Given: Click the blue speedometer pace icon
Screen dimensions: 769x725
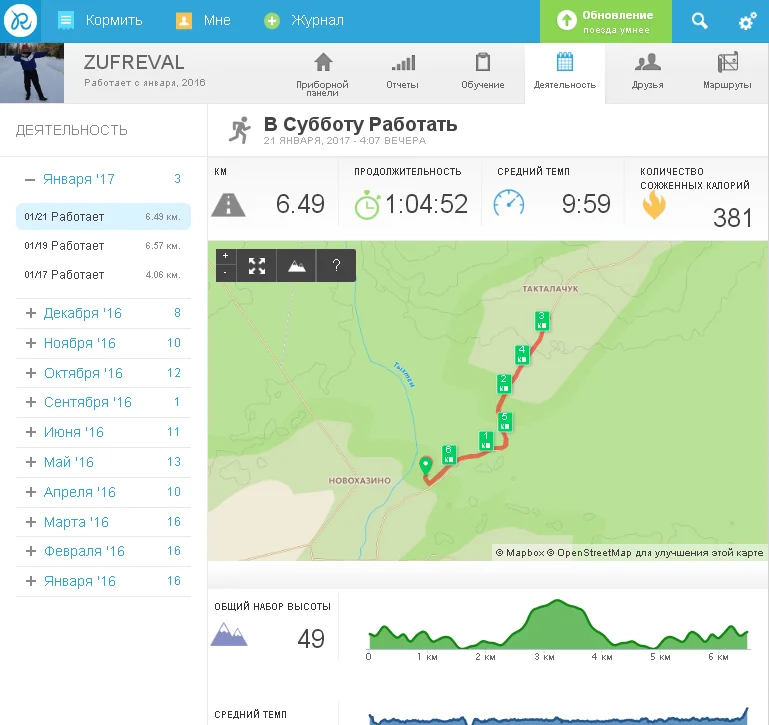Looking at the screenshot, I should 509,203.
